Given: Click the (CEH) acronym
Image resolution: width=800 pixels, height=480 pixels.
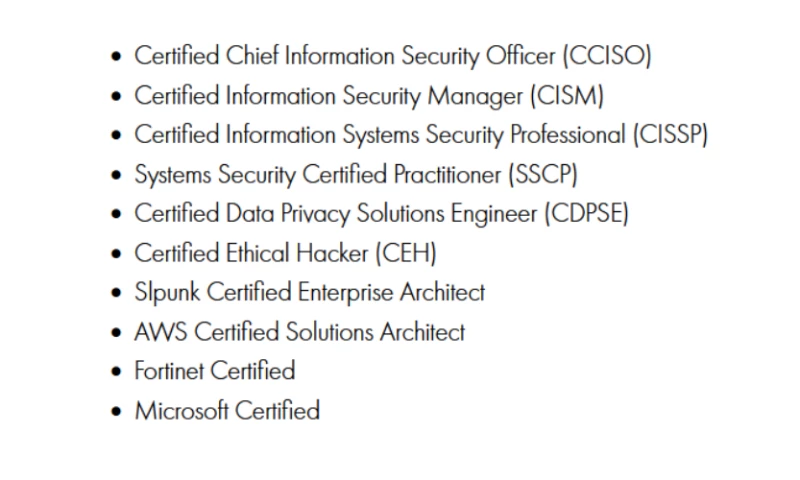Looking at the screenshot, I should [406, 253].
